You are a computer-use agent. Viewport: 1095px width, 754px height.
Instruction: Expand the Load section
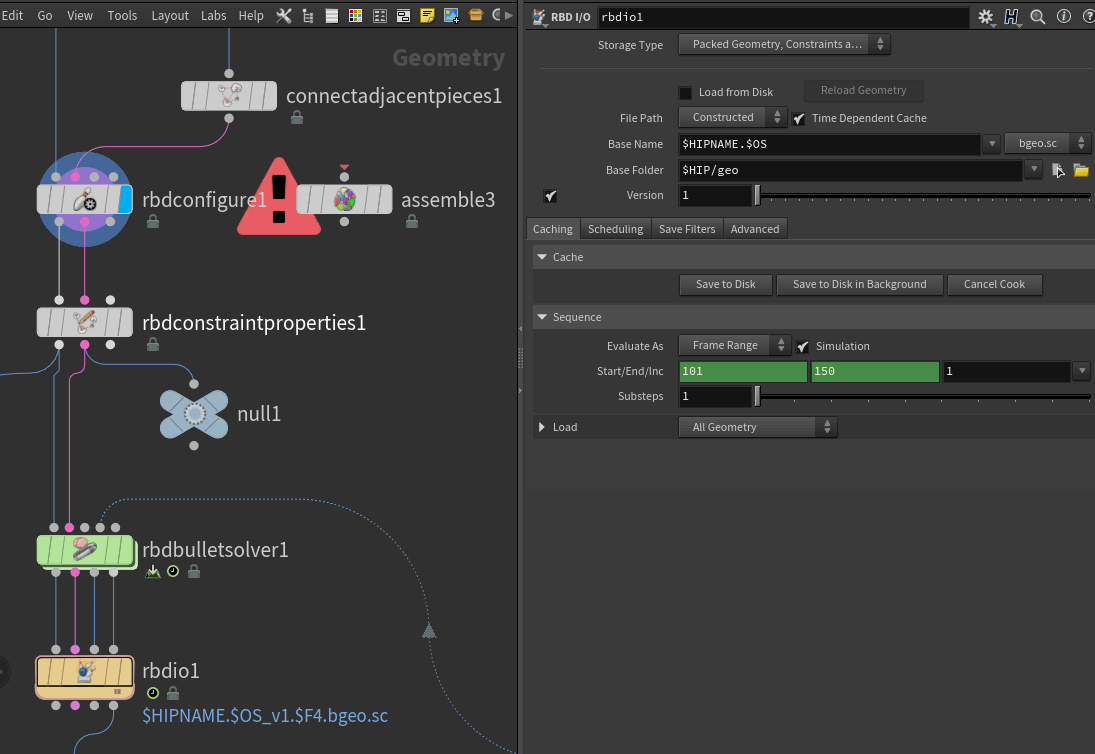pyautogui.click(x=542, y=427)
